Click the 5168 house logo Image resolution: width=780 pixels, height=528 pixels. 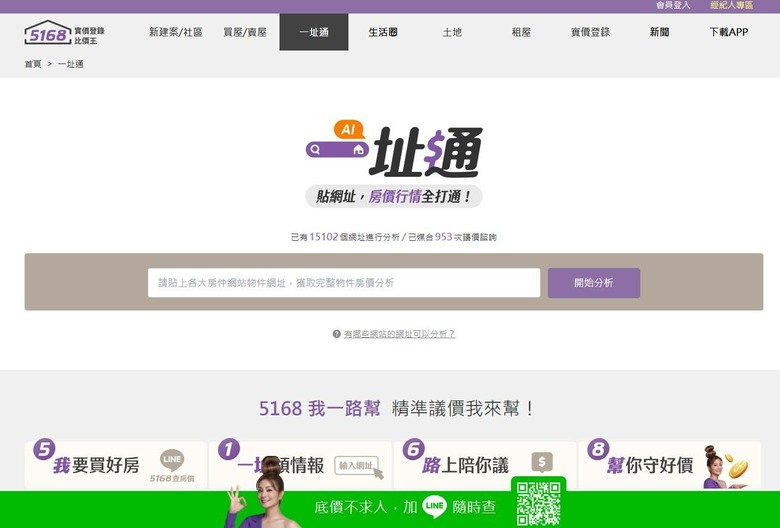(64, 33)
